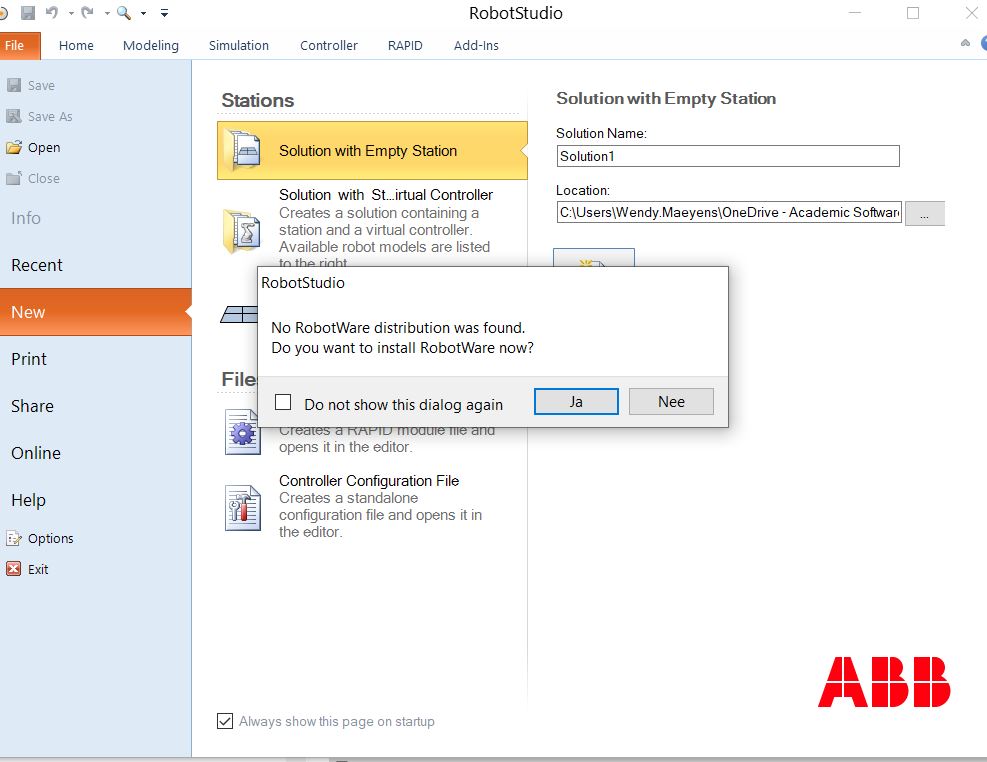Choose Save As in the File sidebar
This screenshot has width=987, height=762.
(40, 116)
